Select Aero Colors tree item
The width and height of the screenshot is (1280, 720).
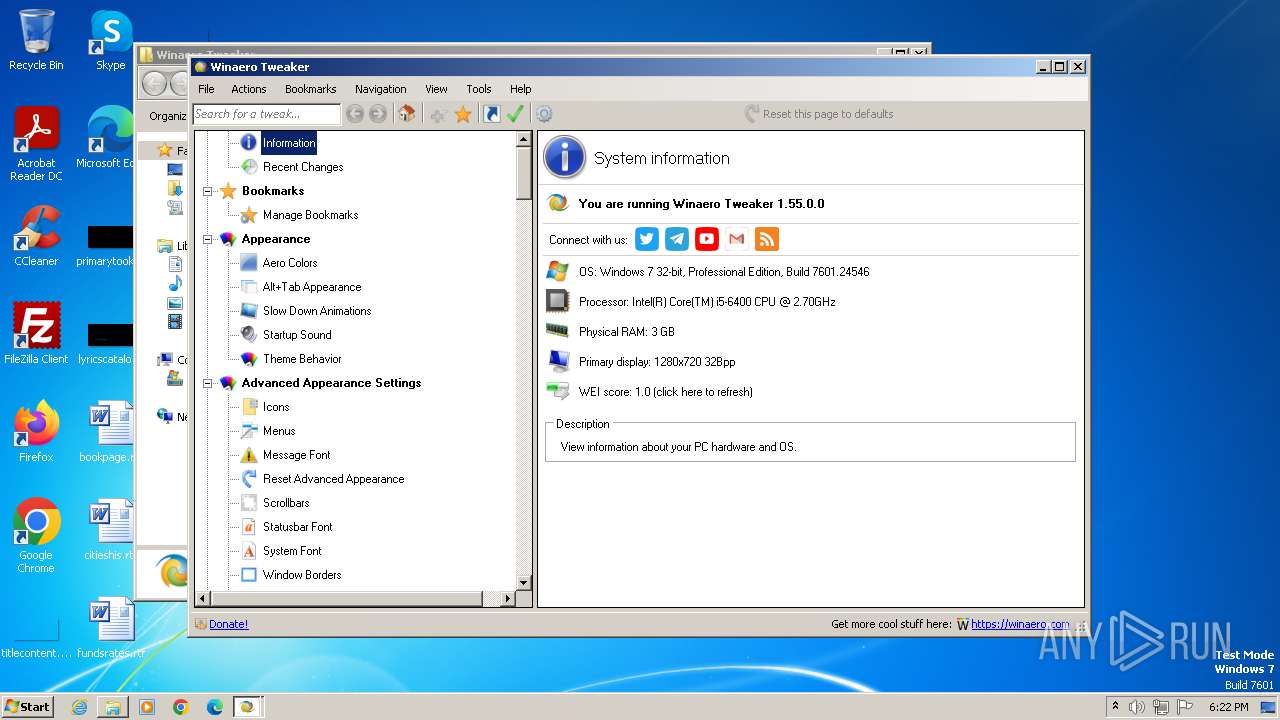click(290, 263)
